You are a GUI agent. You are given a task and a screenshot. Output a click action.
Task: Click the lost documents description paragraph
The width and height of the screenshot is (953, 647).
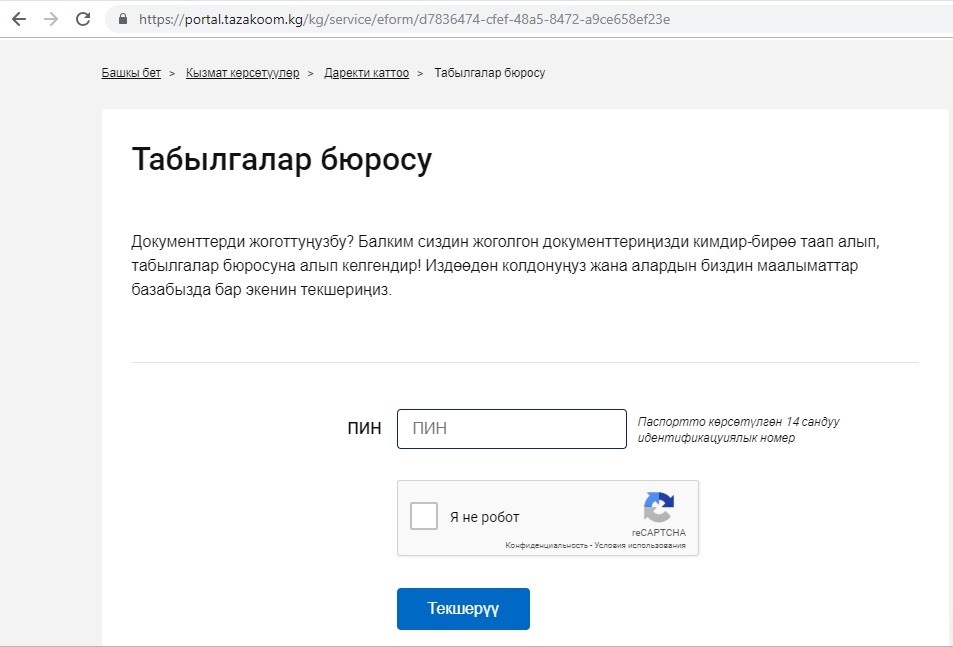(x=510, y=267)
